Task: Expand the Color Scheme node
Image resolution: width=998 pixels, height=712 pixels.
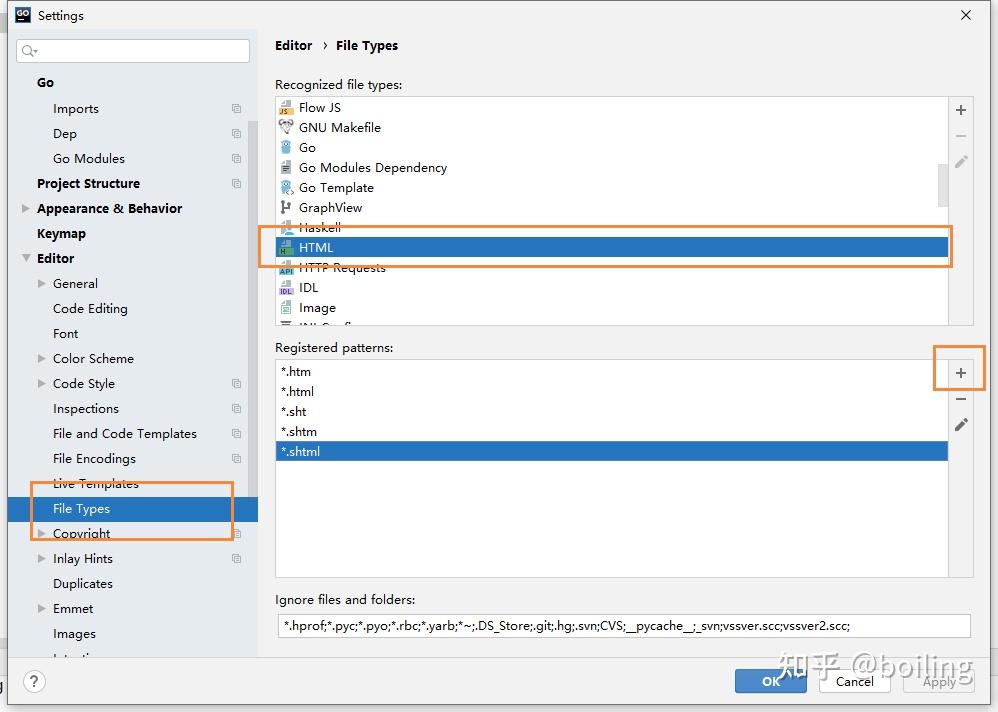Action: click(x=41, y=358)
